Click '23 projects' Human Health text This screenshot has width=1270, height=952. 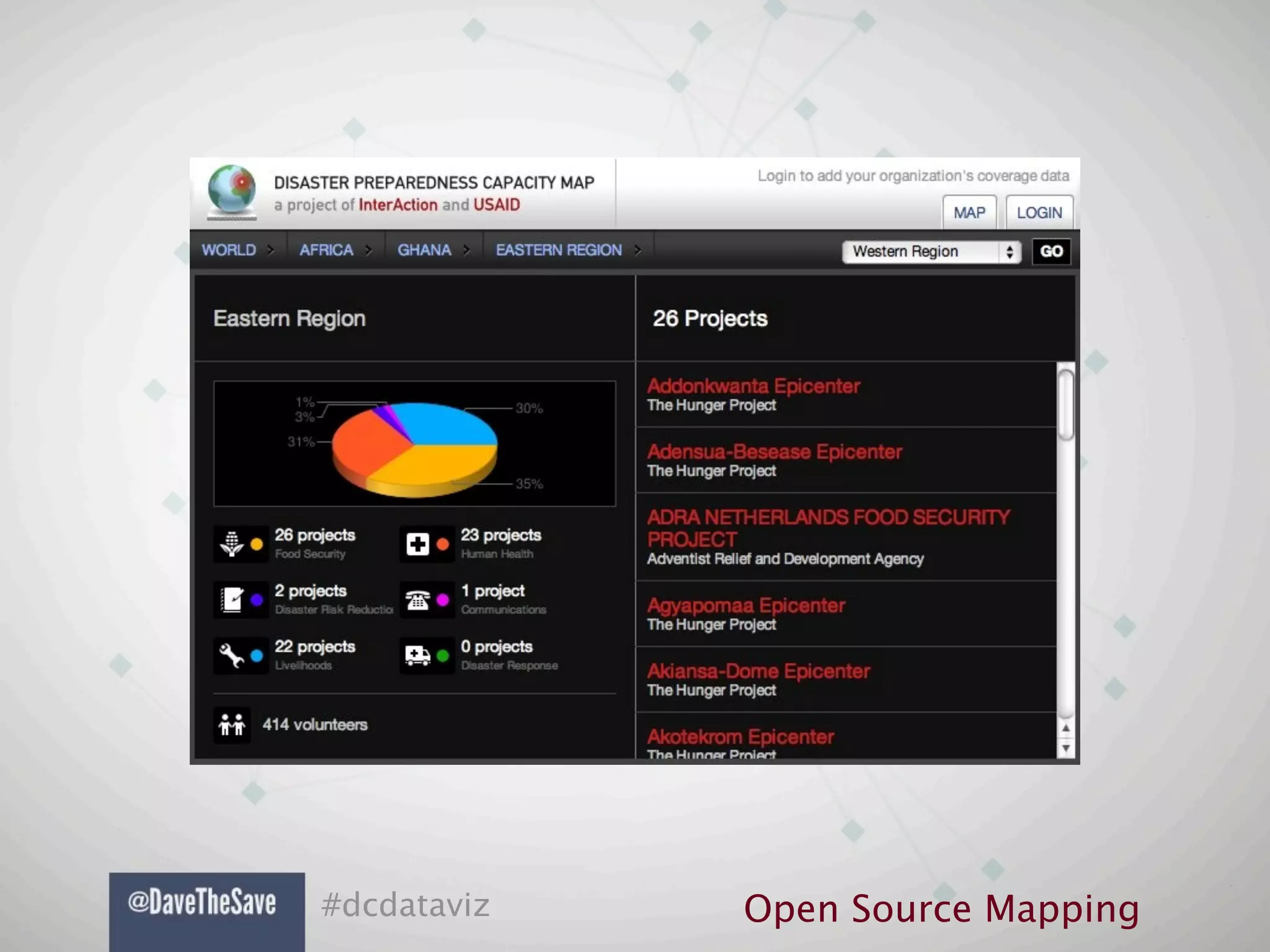click(x=501, y=535)
